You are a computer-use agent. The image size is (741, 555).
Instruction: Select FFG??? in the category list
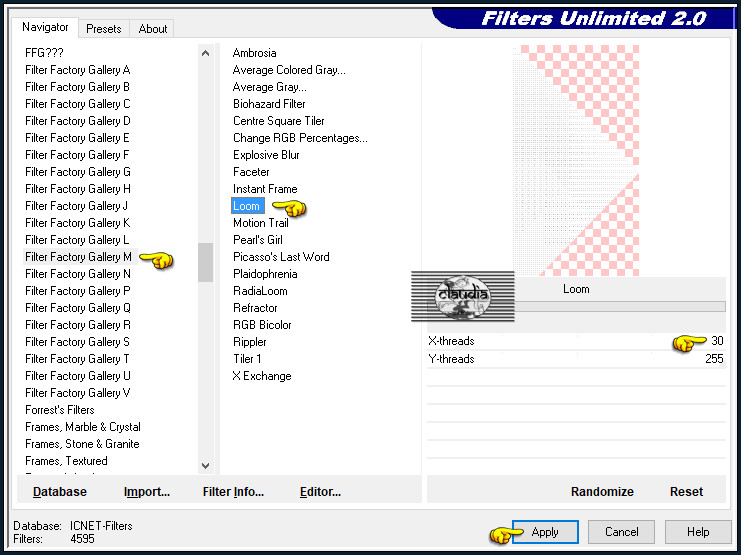[44, 53]
